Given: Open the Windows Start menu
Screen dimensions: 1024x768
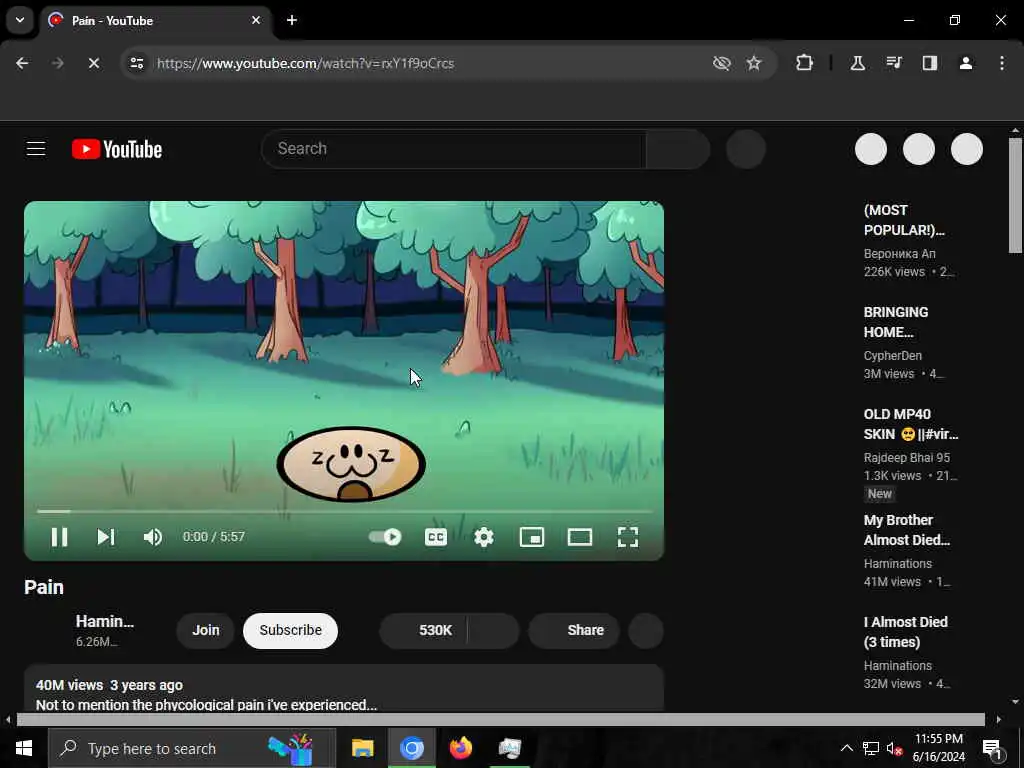Looking at the screenshot, I should pyautogui.click(x=24, y=748).
